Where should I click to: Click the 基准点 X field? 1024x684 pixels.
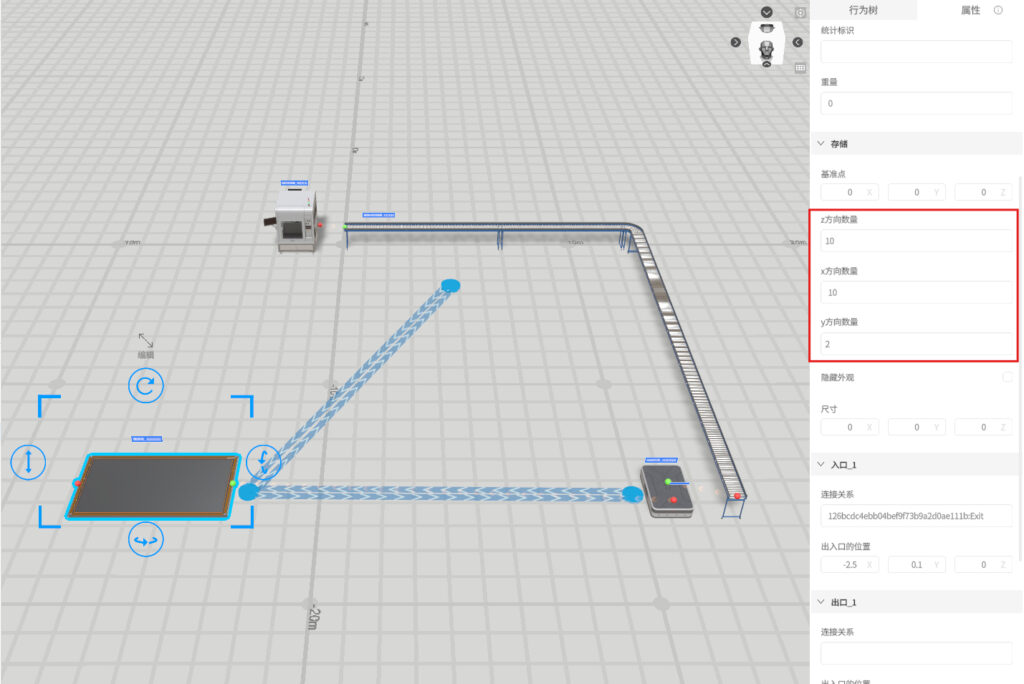(x=850, y=192)
